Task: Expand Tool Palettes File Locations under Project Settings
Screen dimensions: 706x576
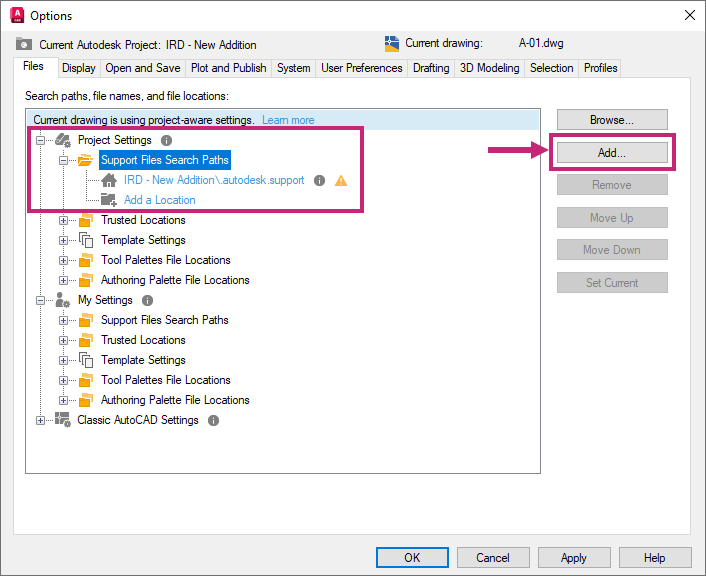Action: click(x=63, y=260)
